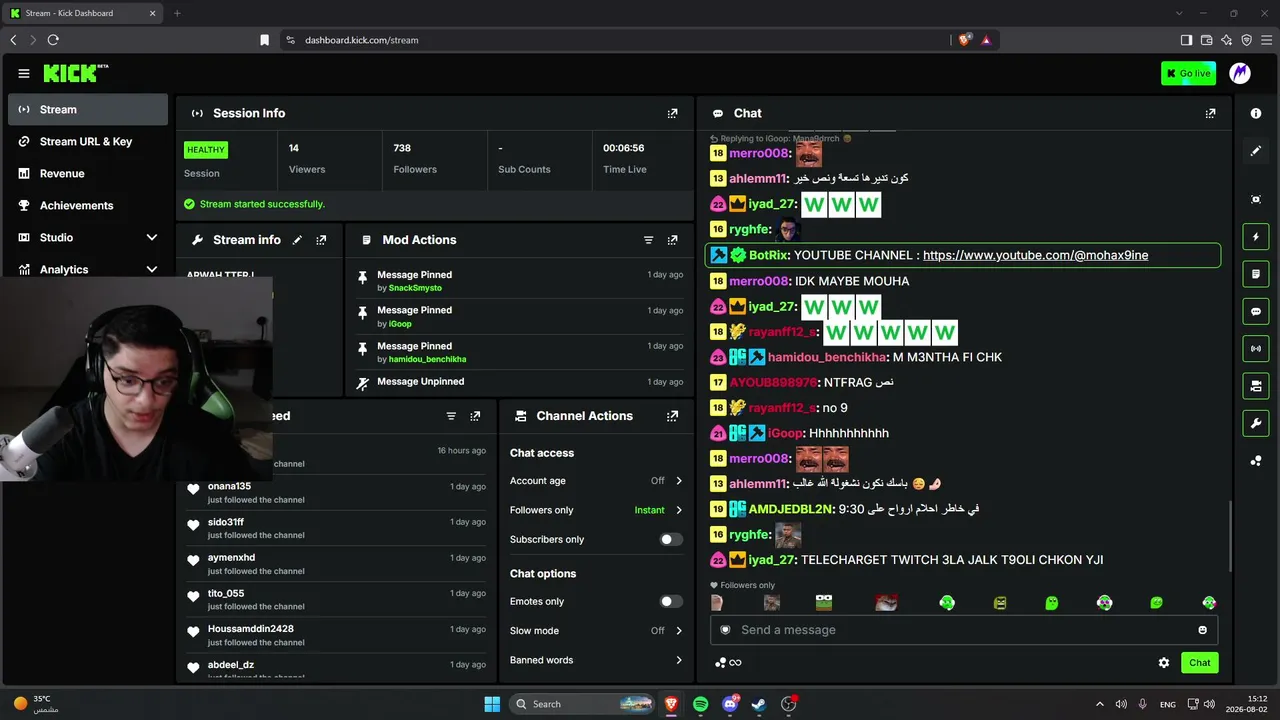
Task: Pop out the Stream info panel
Action: (x=321, y=240)
